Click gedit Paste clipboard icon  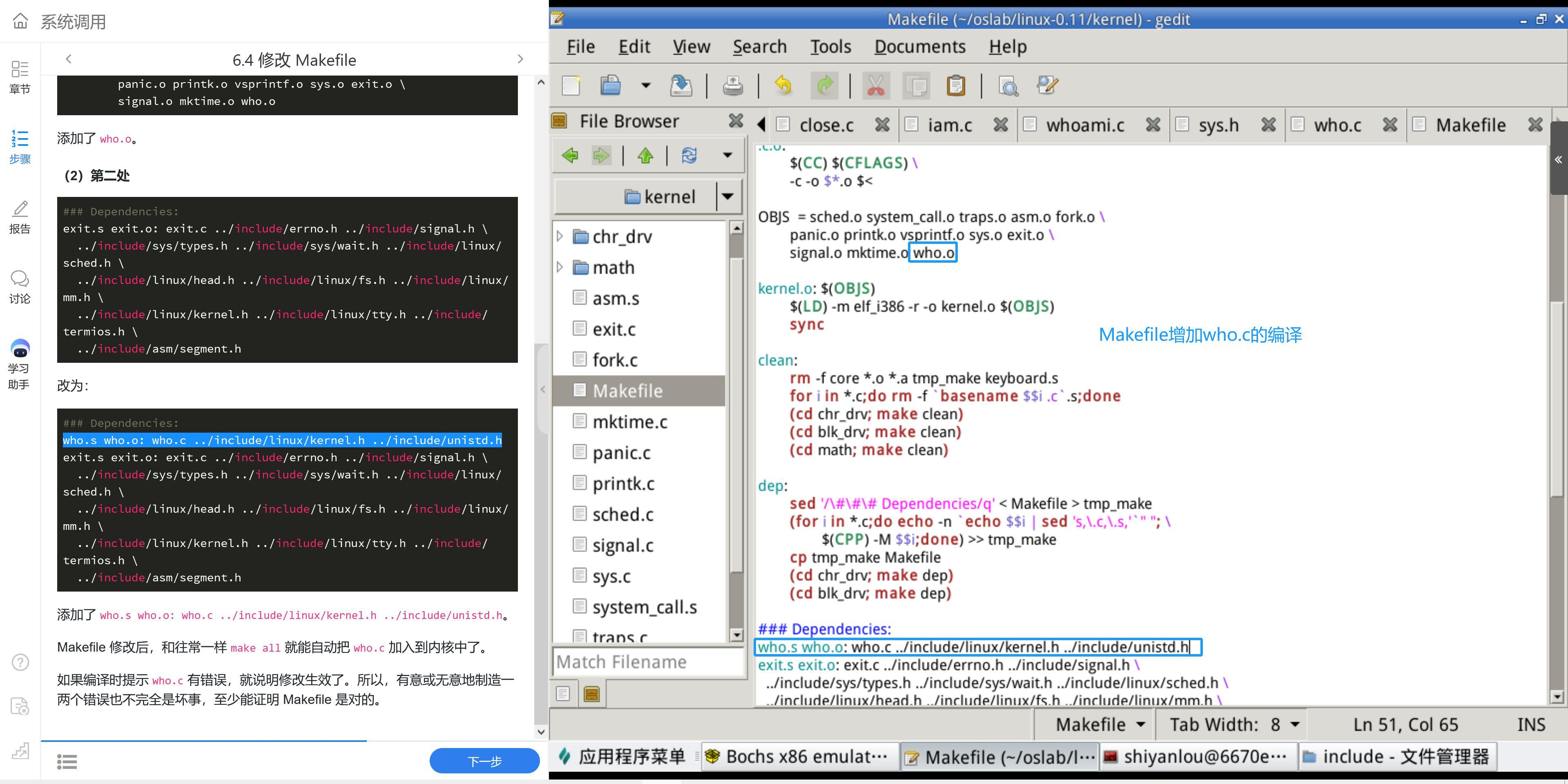pyautogui.click(x=956, y=85)
